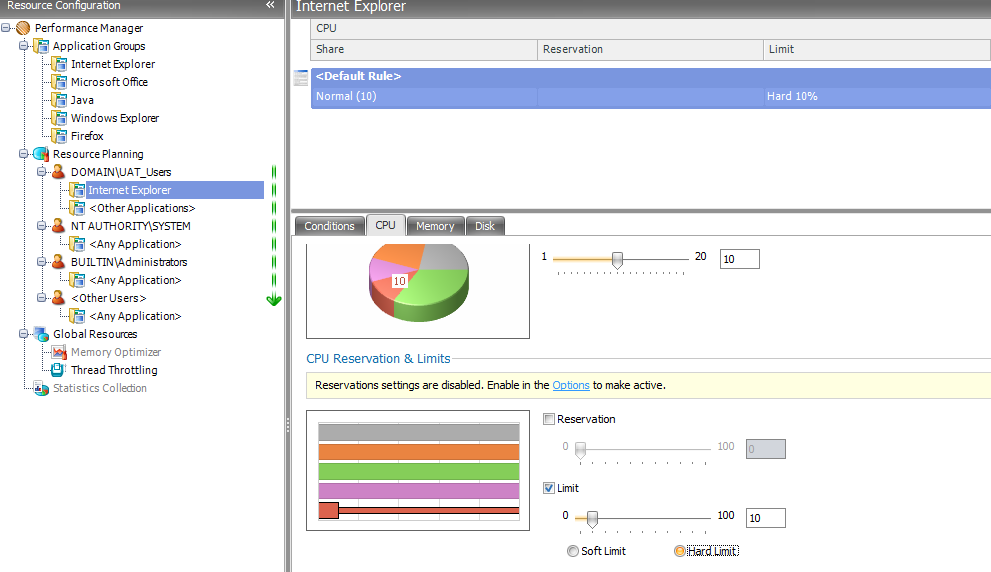The height and width of the screenshot is (572, 991).
Task: Collapse the Application Groups tree node
Action: click(23, 46)
